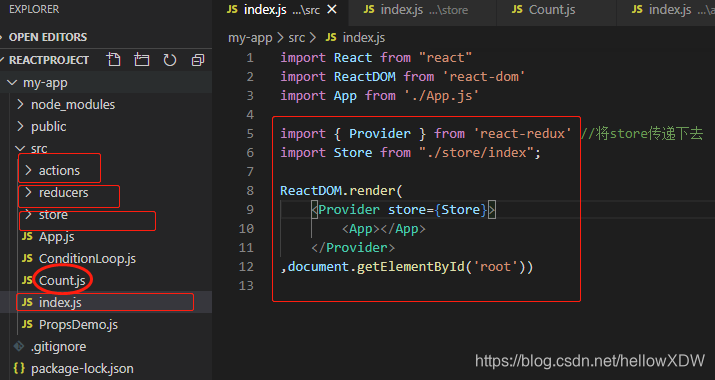
Task: Click document.getElementById on line 12
Action: (x=376, y=266)
